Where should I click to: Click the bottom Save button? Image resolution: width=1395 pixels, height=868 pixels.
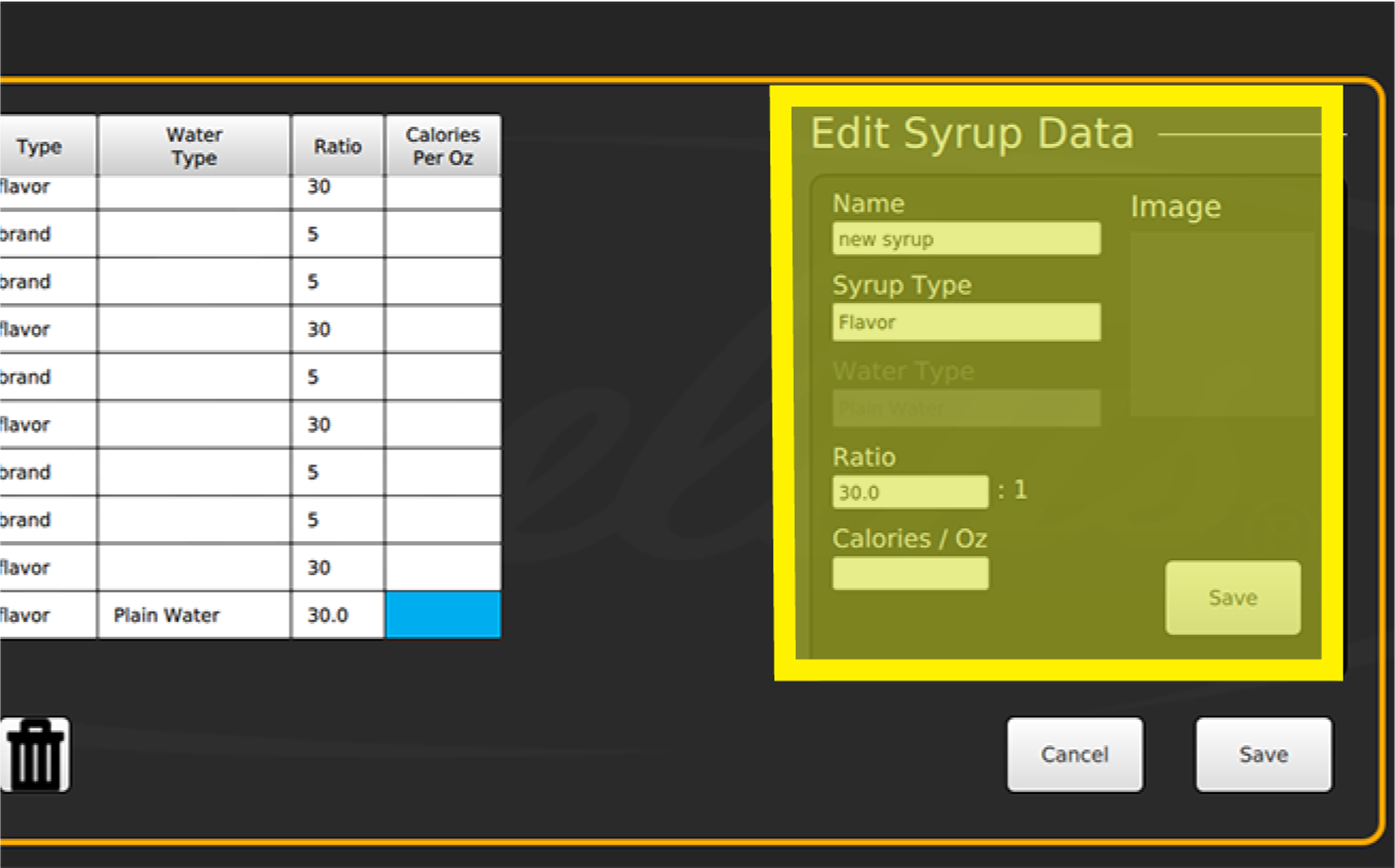click(1263, 755)
